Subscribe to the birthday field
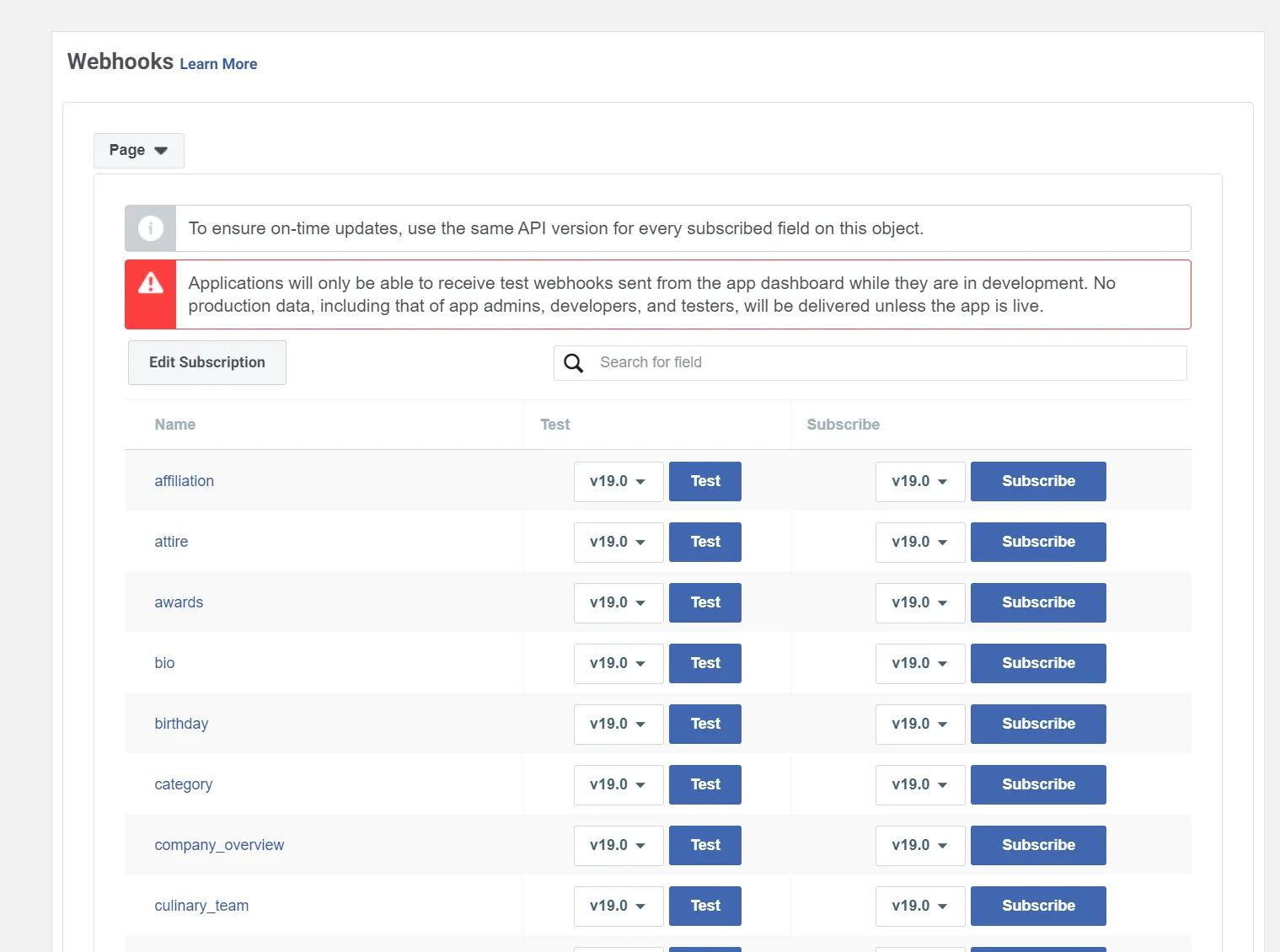This screenshot has height=952, width=1280. pos(1038,725)
